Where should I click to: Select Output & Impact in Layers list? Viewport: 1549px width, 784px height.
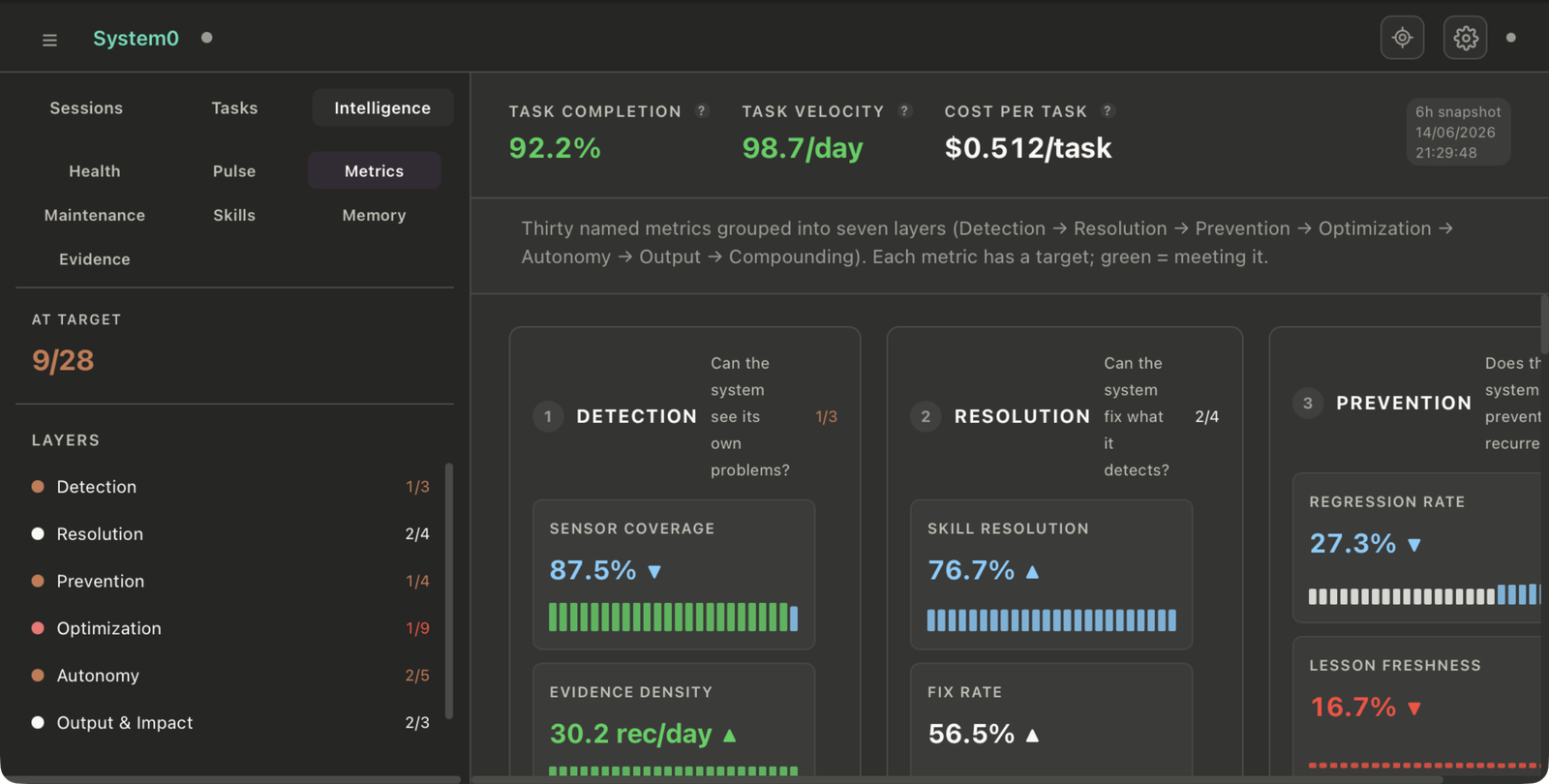tap(230, 723)
